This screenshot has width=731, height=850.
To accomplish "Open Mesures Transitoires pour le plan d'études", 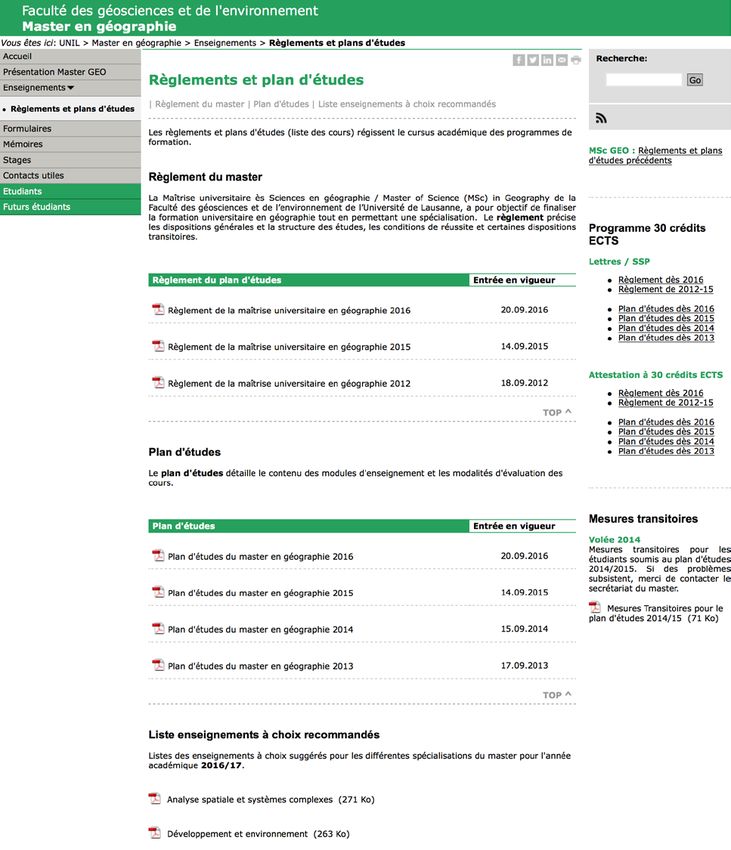I will (x=664, y=613).
